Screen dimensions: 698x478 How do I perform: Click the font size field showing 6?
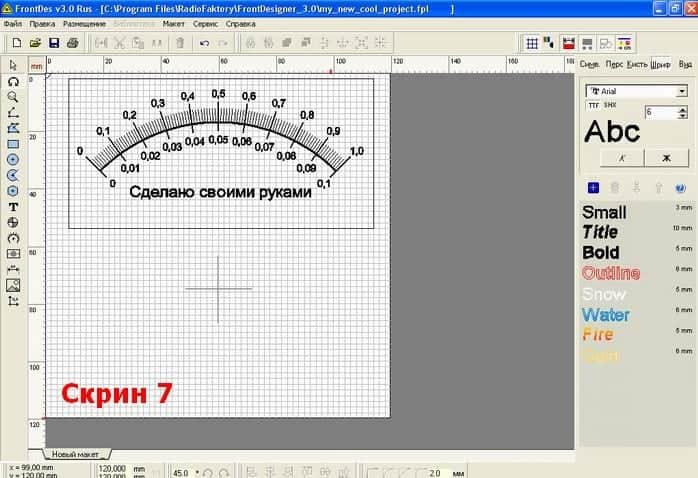coord(661,112)
